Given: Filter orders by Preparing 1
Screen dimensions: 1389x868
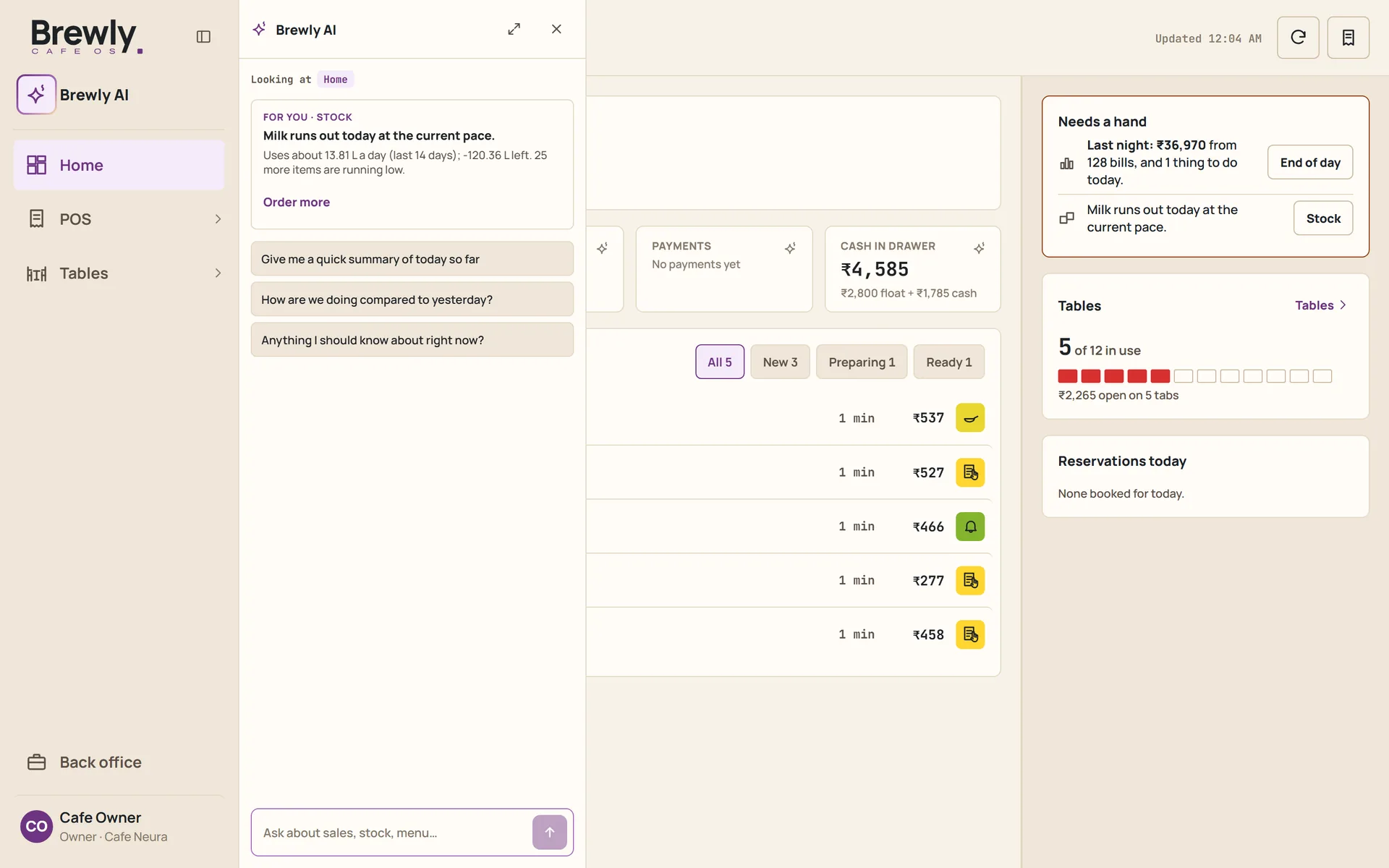Looking at the screenshot, I should 862,362.
